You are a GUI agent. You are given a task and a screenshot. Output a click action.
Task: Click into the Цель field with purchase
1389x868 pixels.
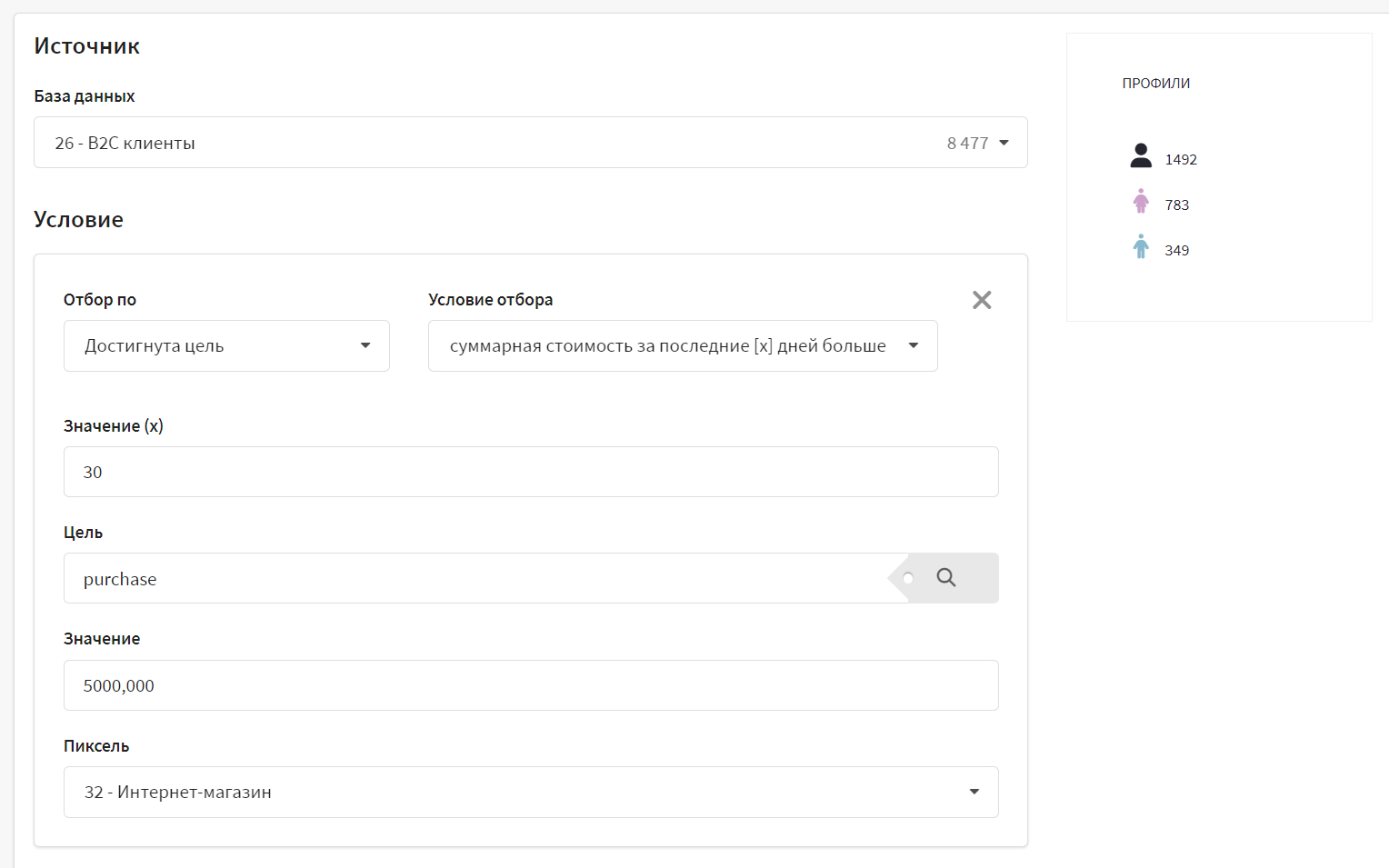pos(473,579)
